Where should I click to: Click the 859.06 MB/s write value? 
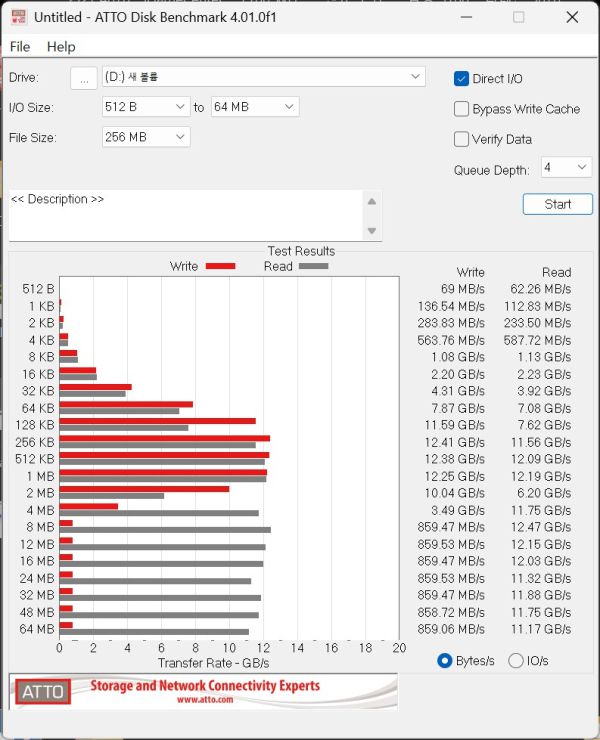[x=451, y=629]
